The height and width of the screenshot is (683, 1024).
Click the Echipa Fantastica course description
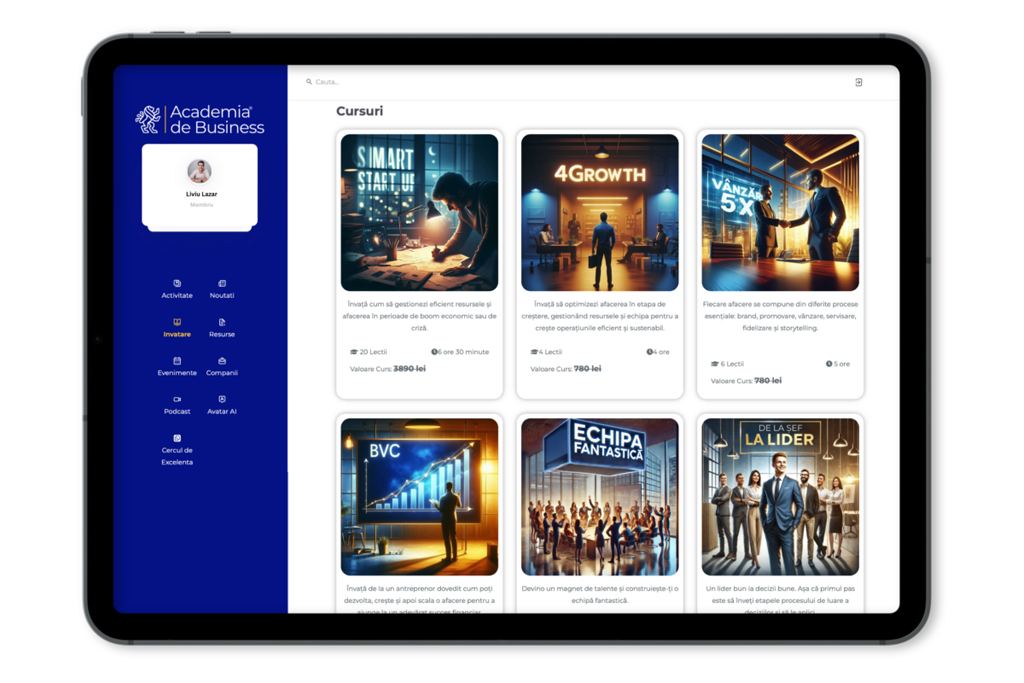coord(600,594)
